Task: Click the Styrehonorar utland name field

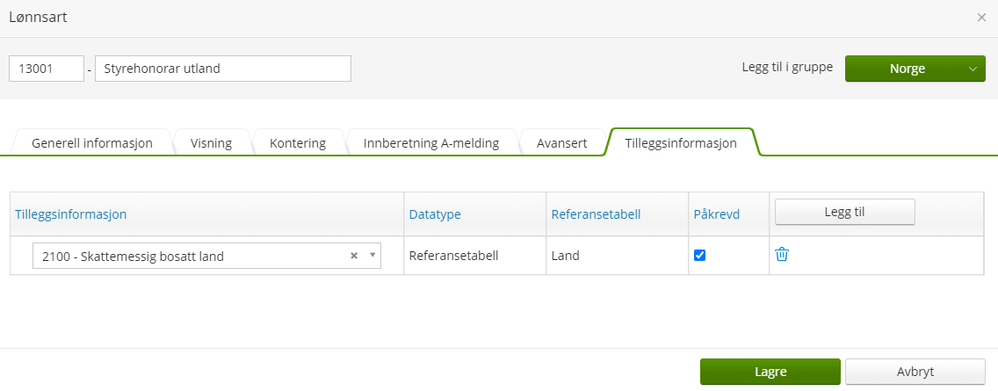Action: point(223,69)
